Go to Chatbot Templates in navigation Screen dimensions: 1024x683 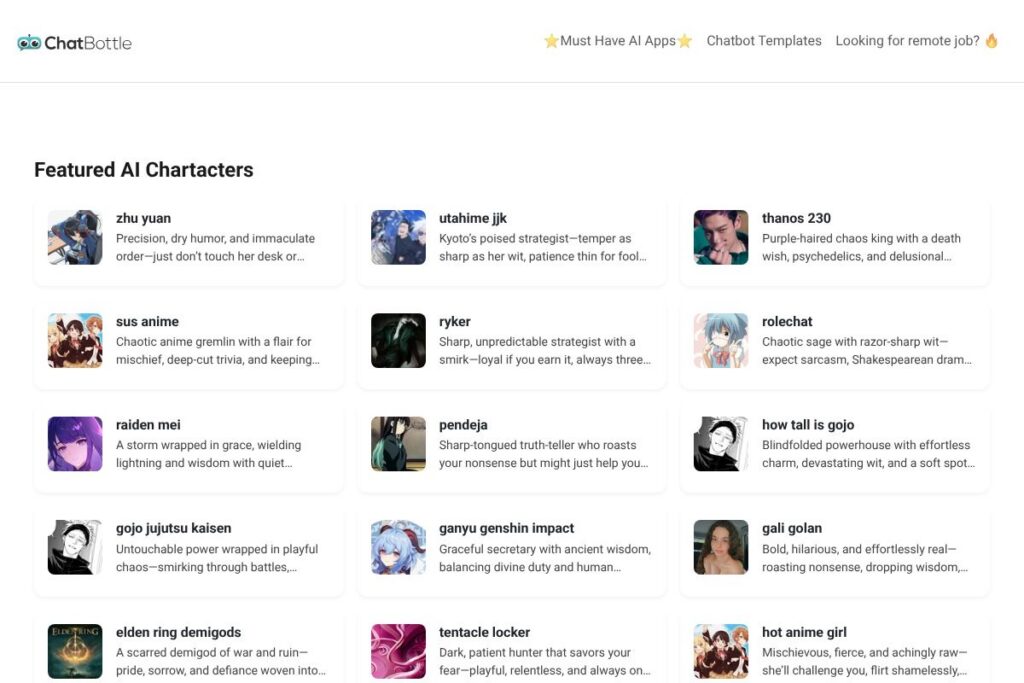pos(764,41)
